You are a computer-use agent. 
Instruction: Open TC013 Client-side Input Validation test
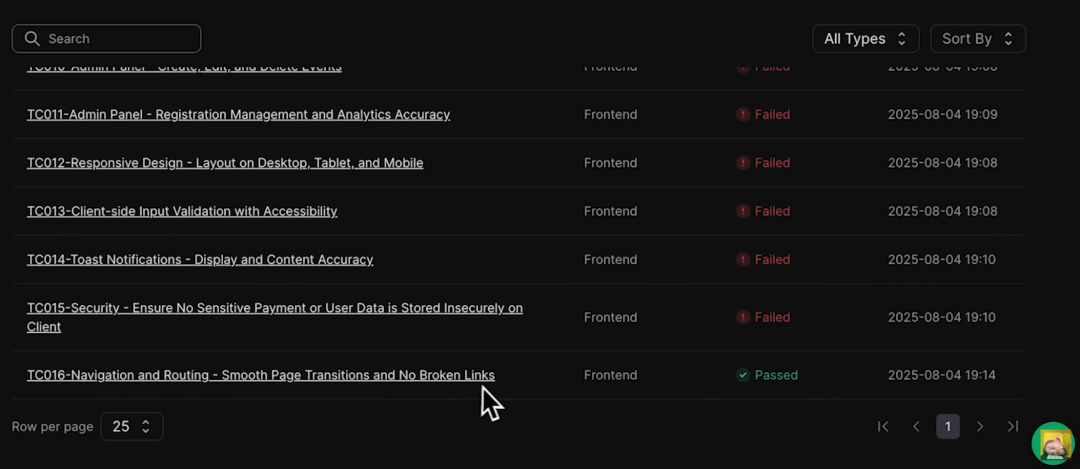coord(182,211)
